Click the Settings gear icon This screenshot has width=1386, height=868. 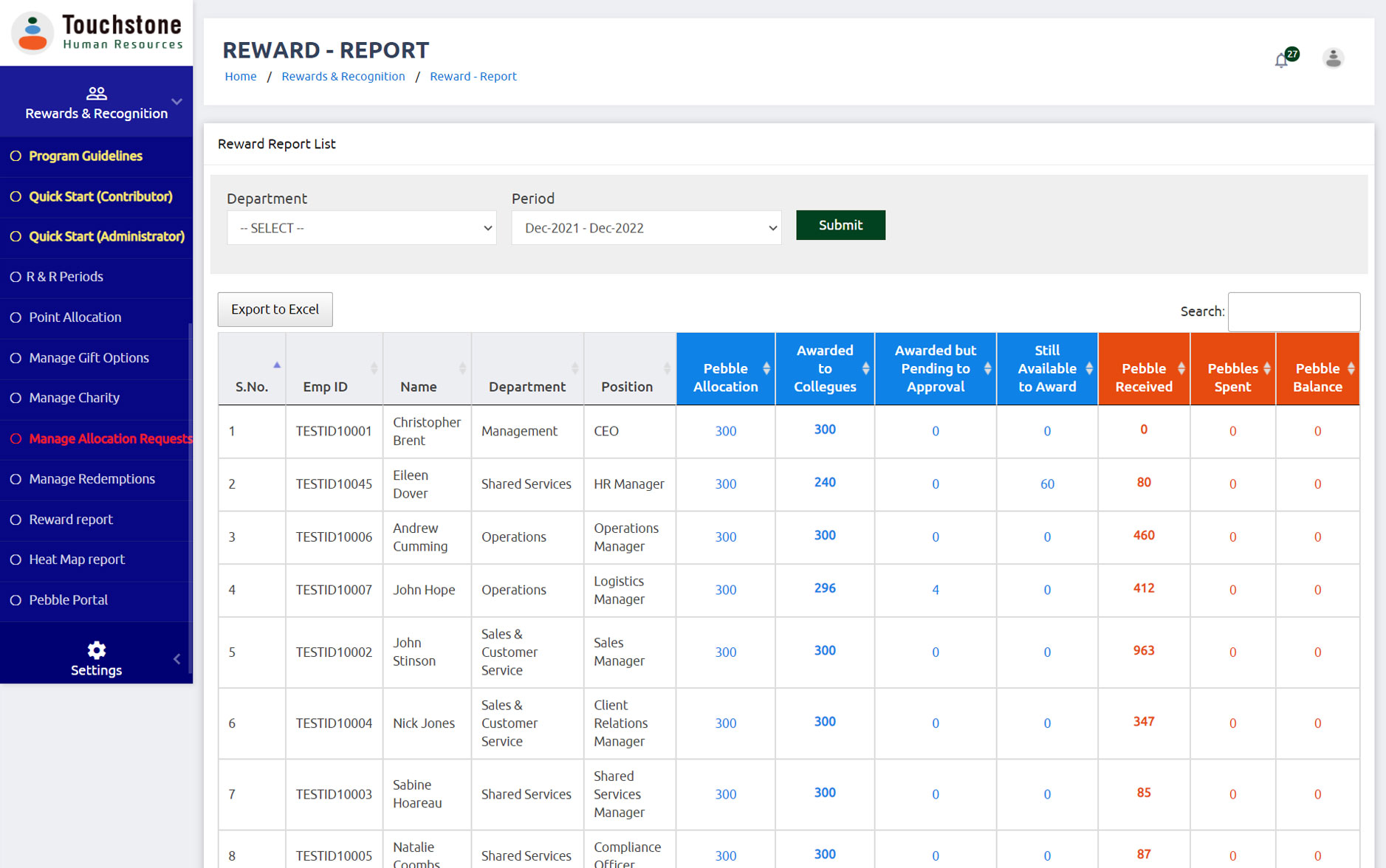pos(96,650)
